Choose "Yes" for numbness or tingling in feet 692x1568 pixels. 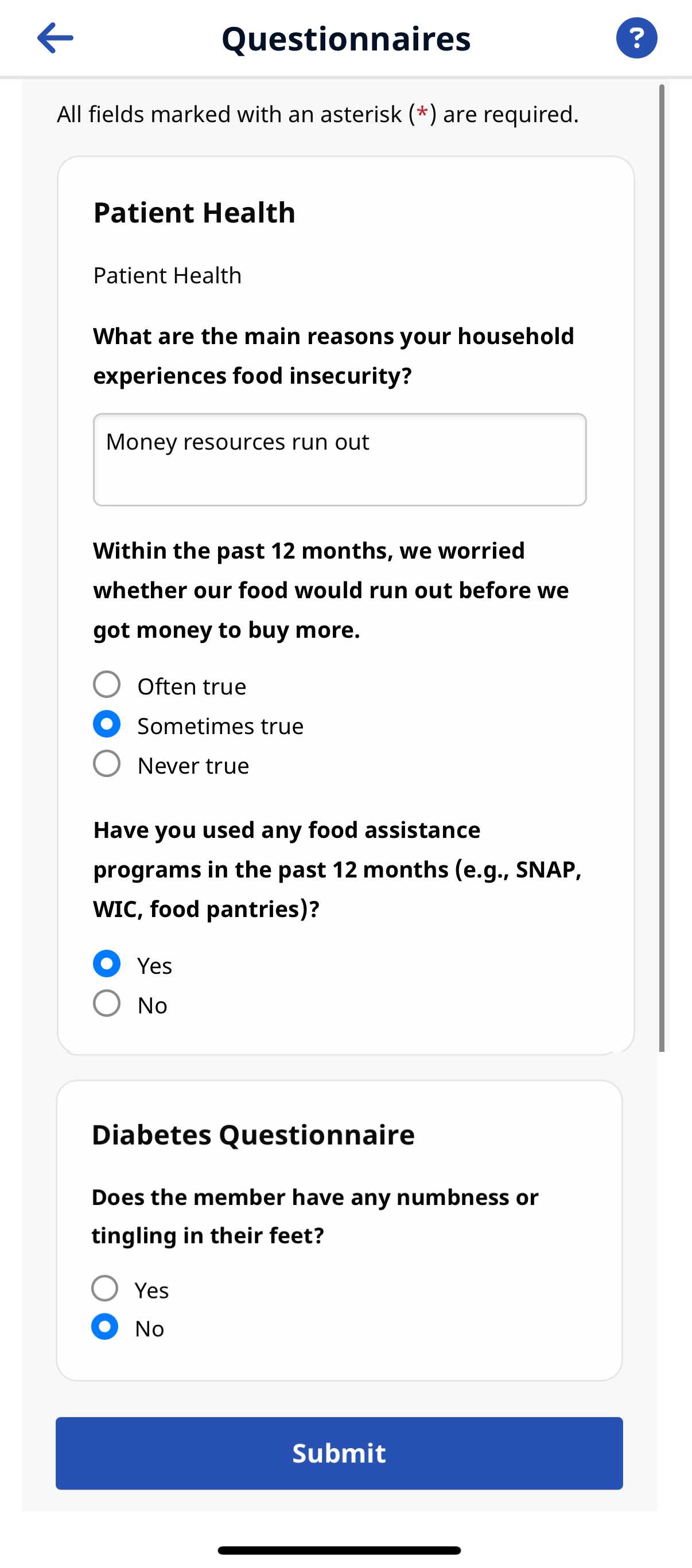[x=105, y=1289]
